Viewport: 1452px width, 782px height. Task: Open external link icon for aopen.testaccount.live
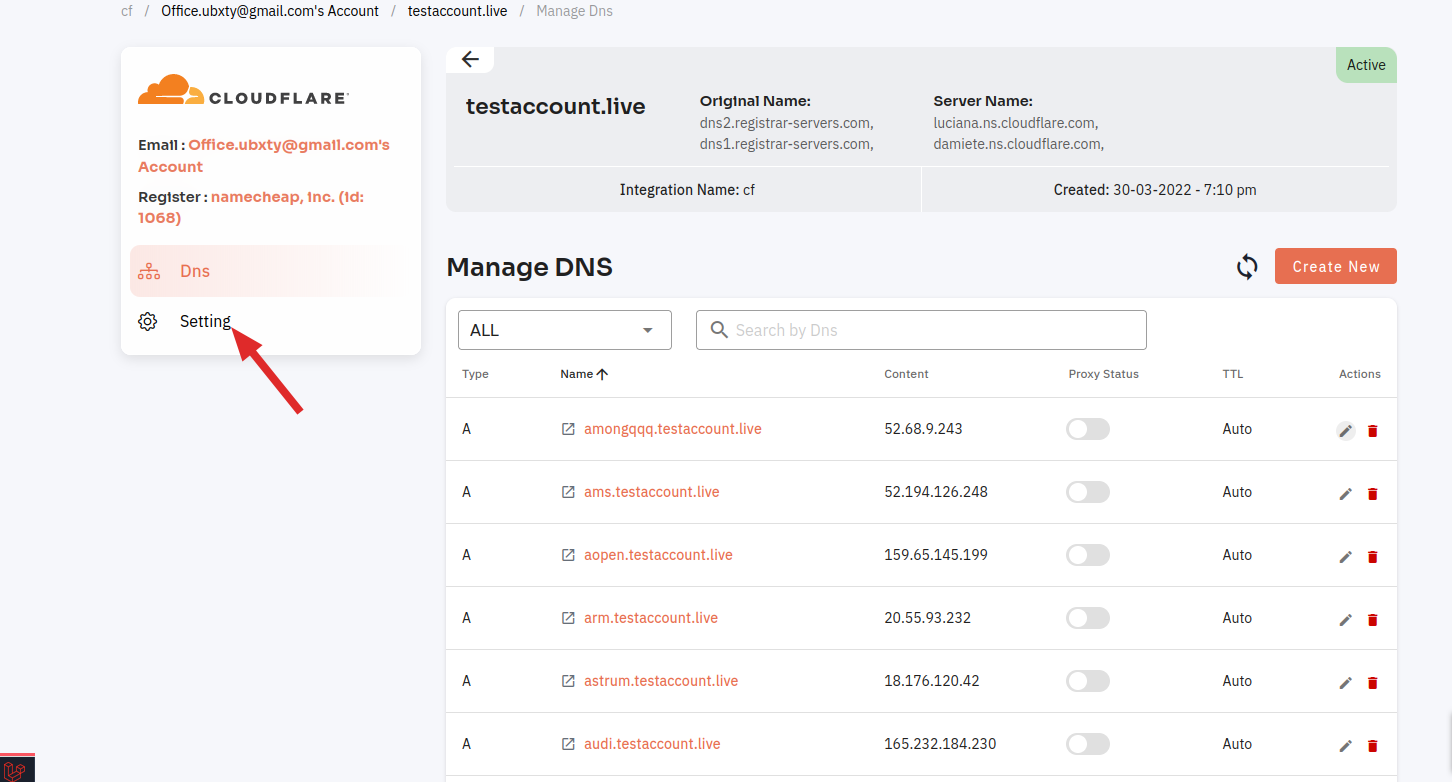568,555
